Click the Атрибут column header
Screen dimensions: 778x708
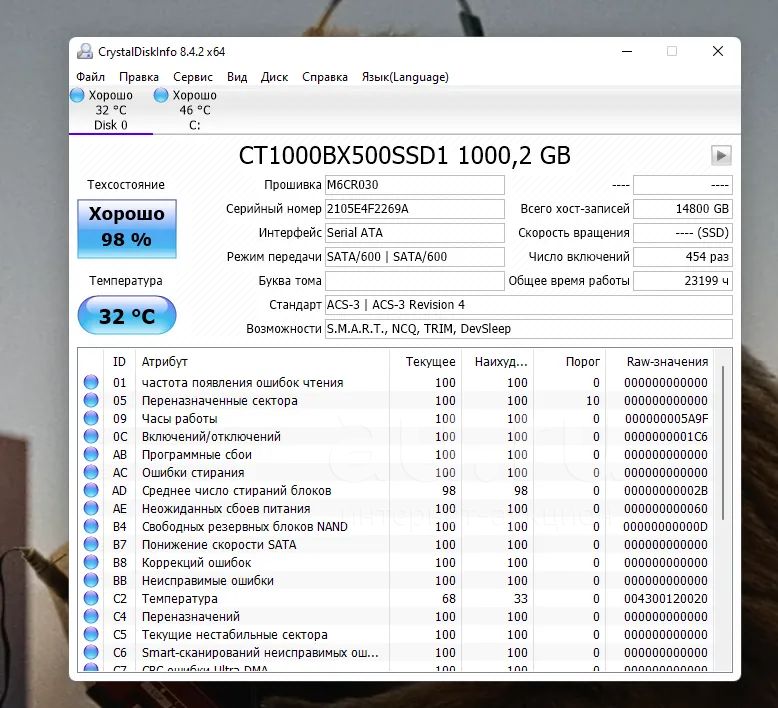(262, 362)
